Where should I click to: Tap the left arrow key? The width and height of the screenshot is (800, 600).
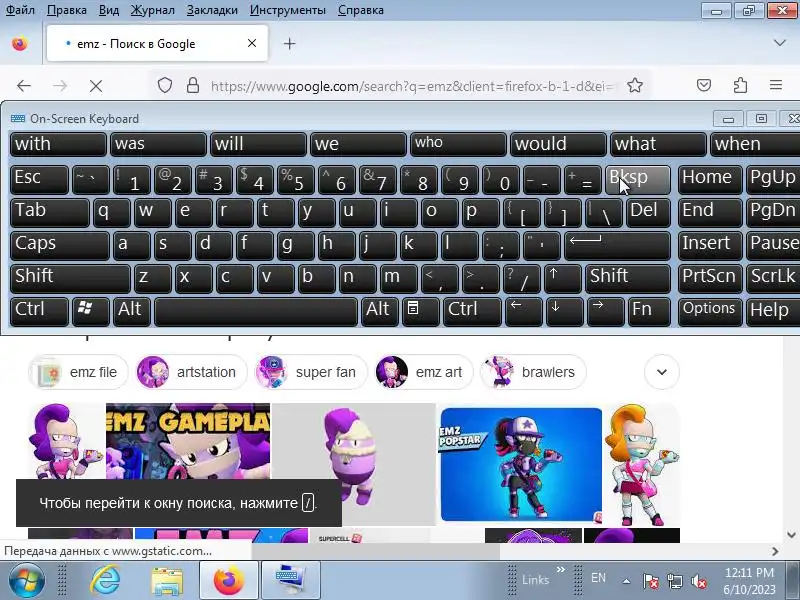click(523, 312)
